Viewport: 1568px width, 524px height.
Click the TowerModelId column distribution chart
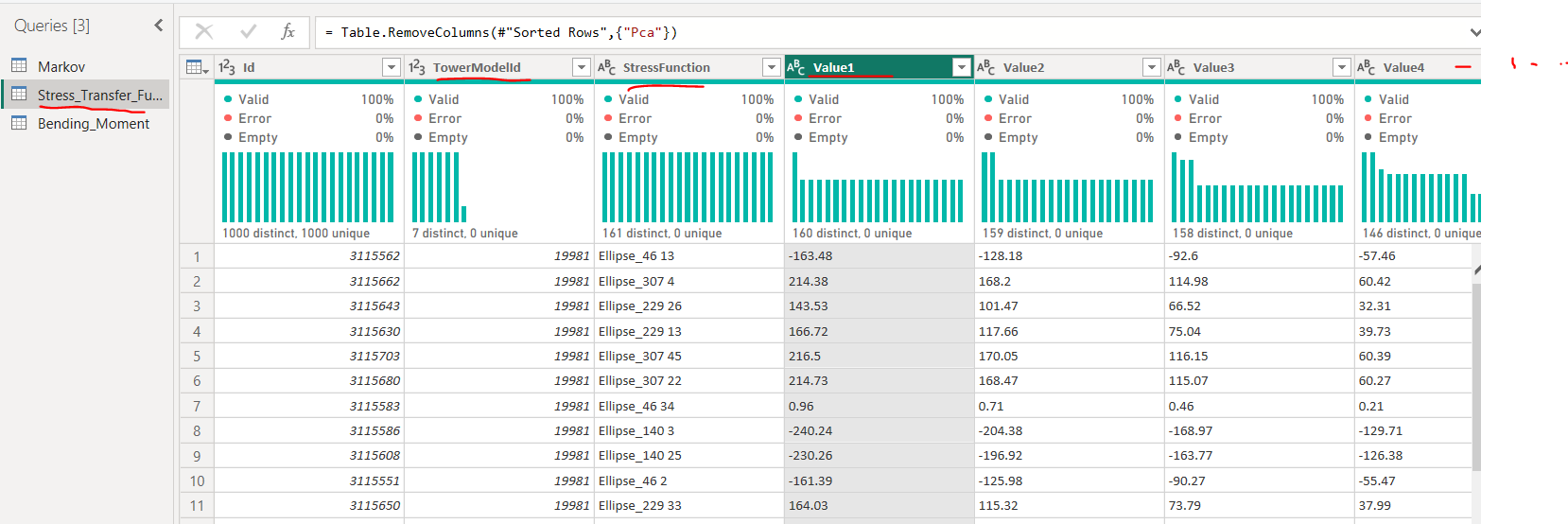pyautogui.click(x=440, y=187)
